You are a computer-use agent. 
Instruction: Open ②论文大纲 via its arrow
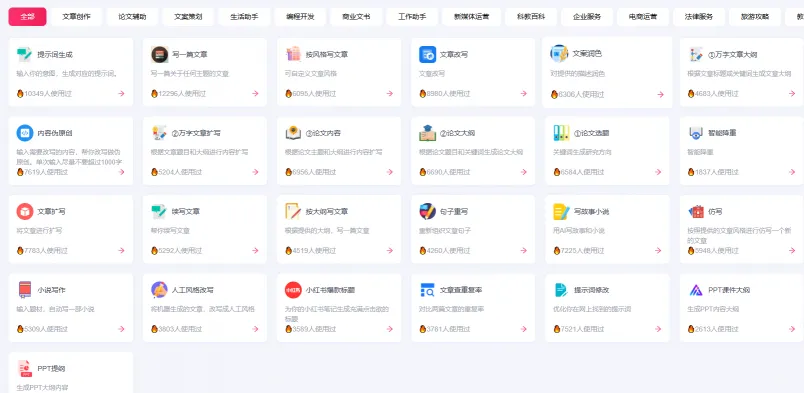tap(524, 172)
